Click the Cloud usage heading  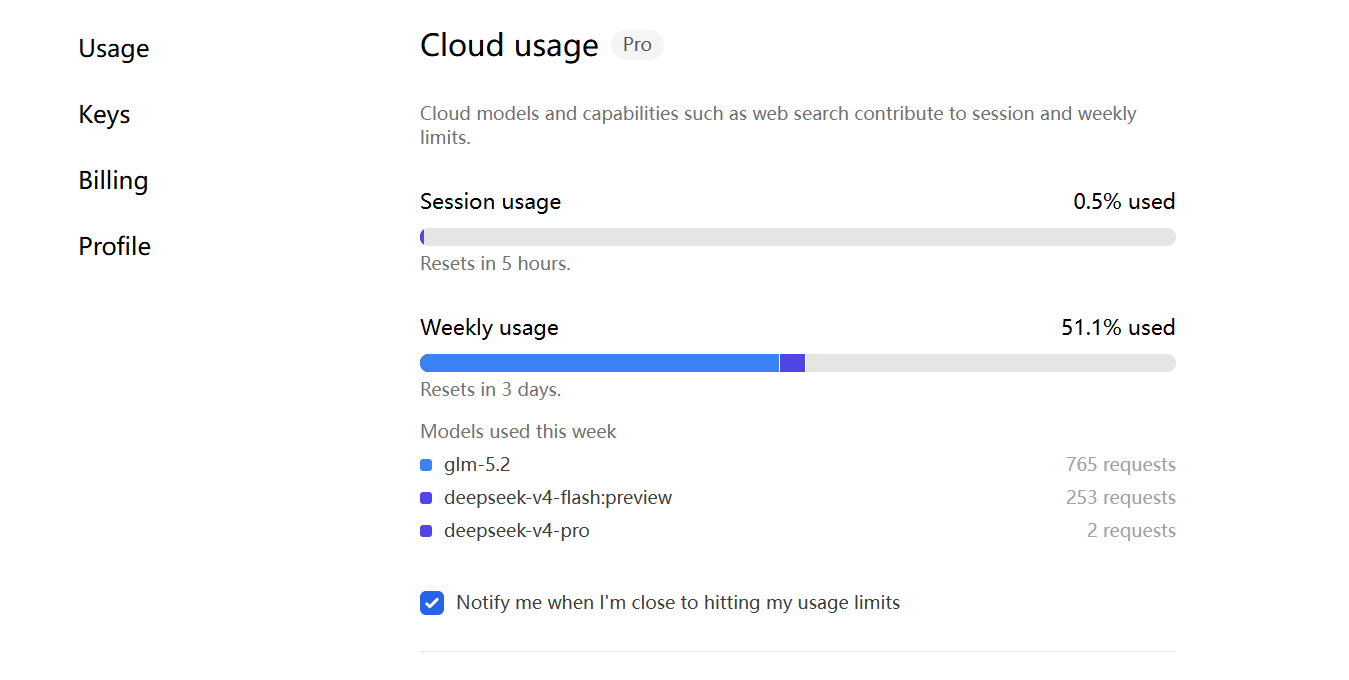[x=509, y=45]
